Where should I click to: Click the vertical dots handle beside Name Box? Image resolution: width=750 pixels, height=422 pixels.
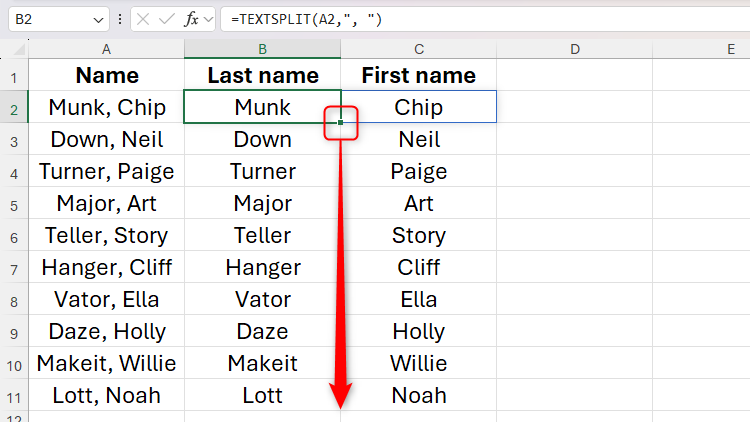click(121, 19)
